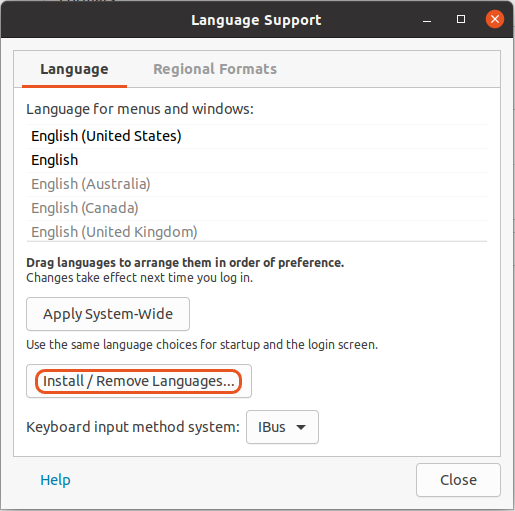Select the plain English entry in the list
This screenshot has height=511, width=515.
[x=257, y=160]
